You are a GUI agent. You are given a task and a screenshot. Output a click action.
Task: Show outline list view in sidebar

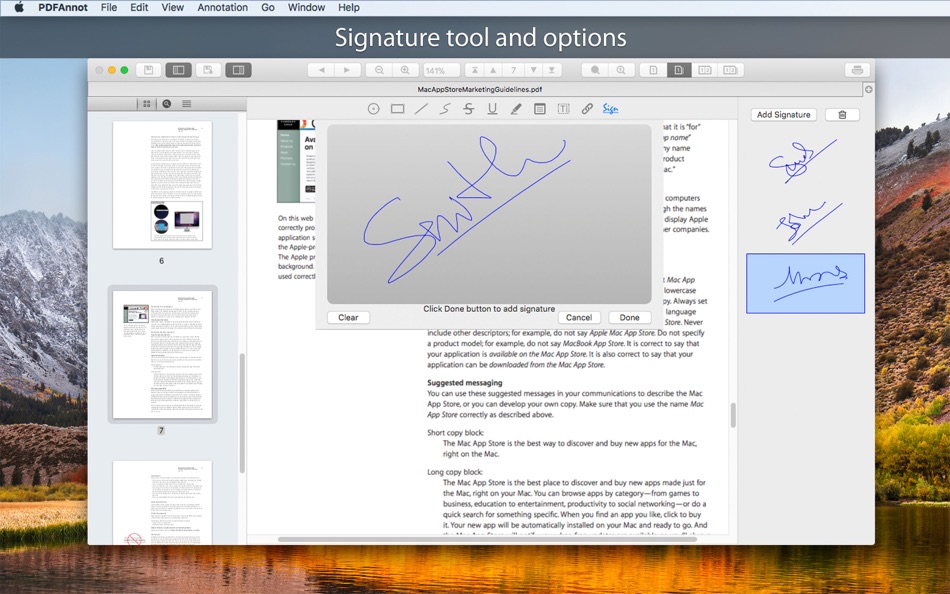pyautogui.click(x=187, y=104)
